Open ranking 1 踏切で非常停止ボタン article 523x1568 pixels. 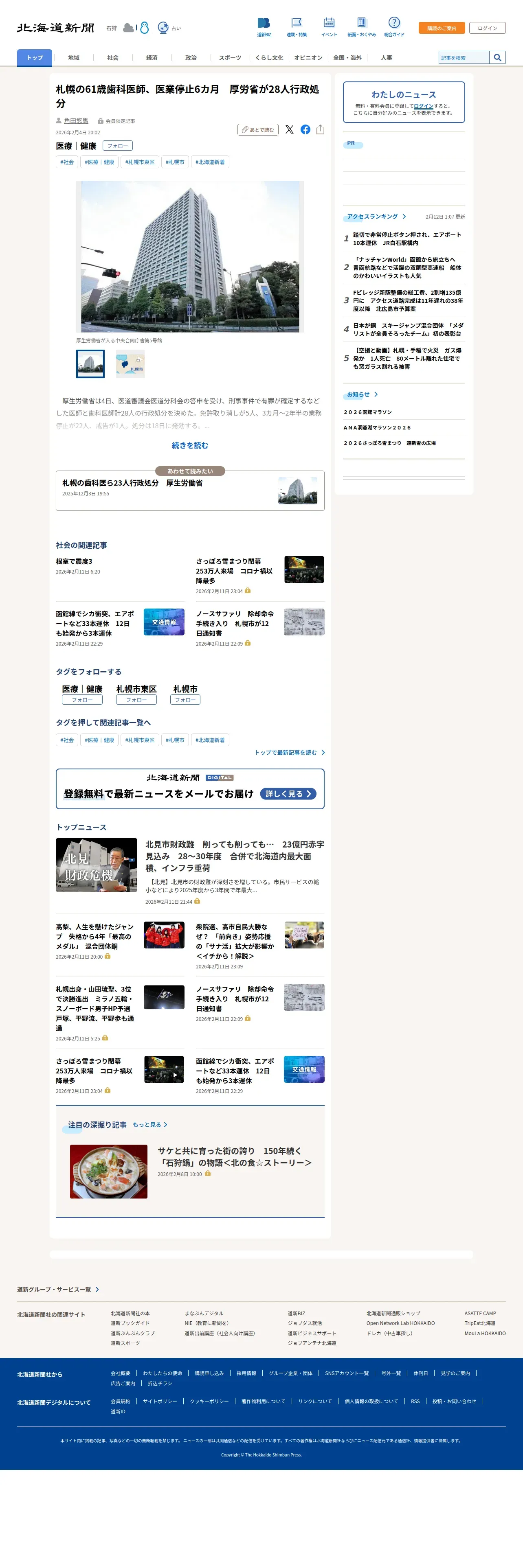click(407, 239)
